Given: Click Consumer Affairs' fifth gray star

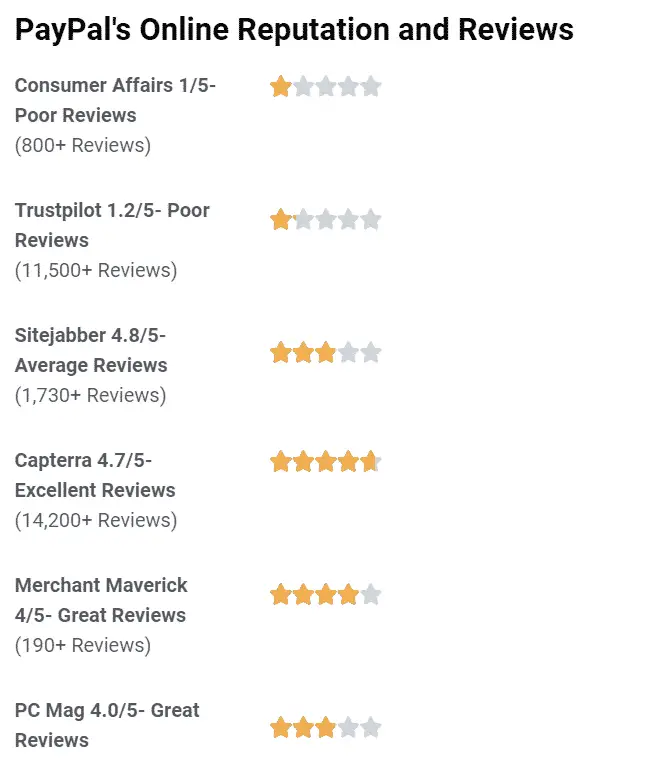Looking at the screenshot, I should (x=371, y=87).
